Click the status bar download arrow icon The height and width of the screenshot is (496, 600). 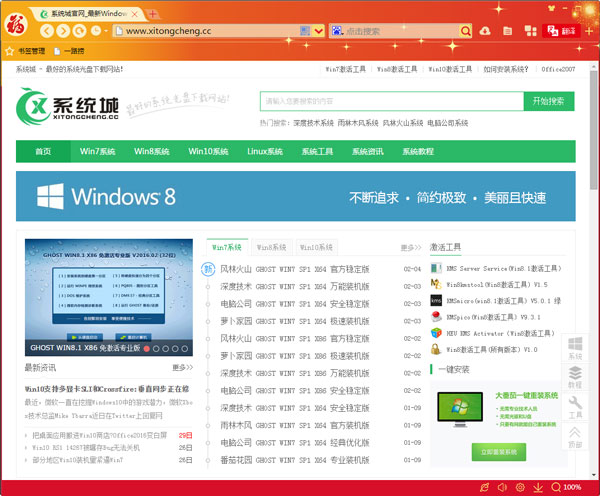coord(538,487)
